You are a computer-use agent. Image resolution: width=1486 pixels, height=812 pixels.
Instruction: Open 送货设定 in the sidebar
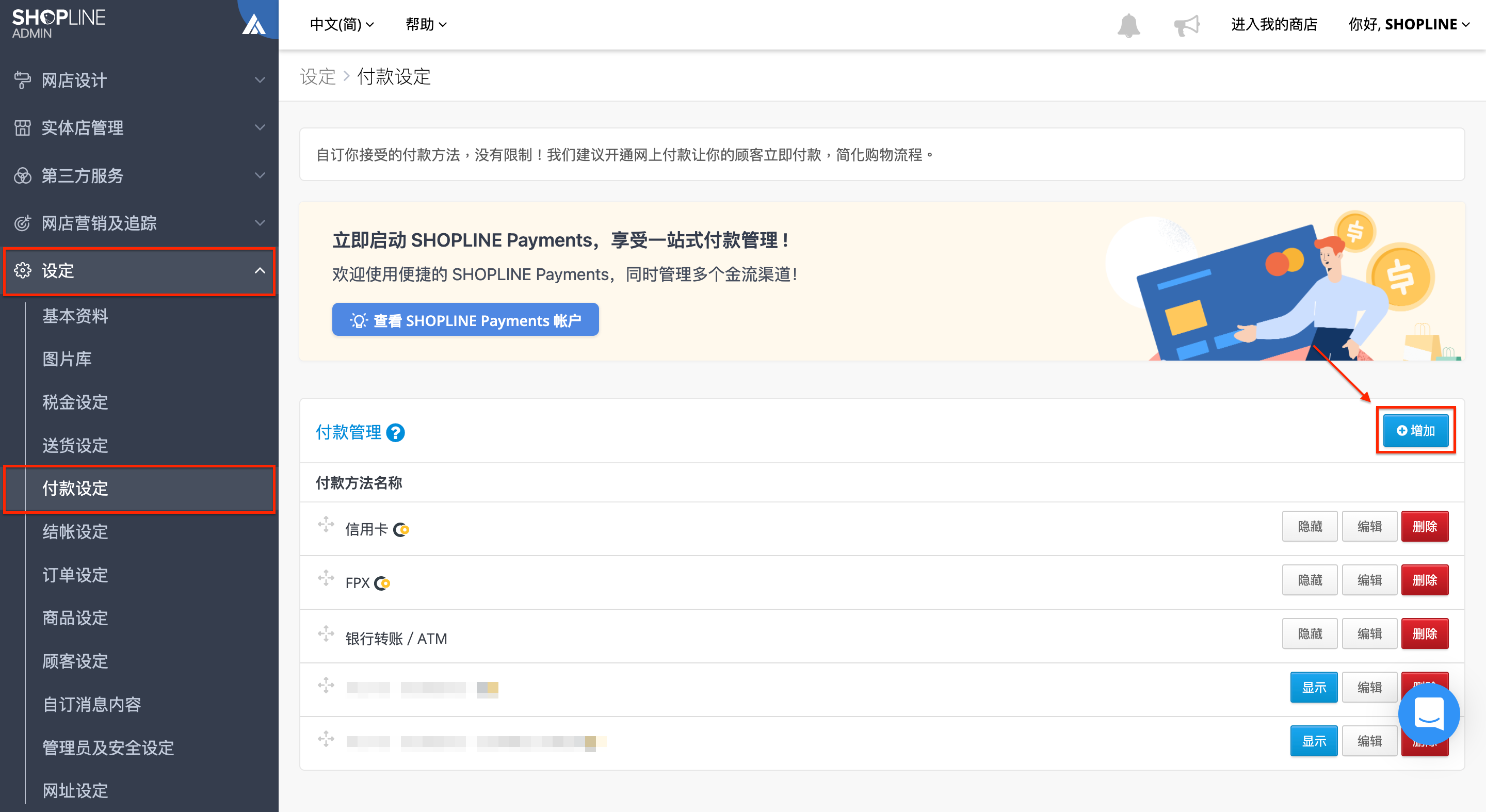point(75,445)
